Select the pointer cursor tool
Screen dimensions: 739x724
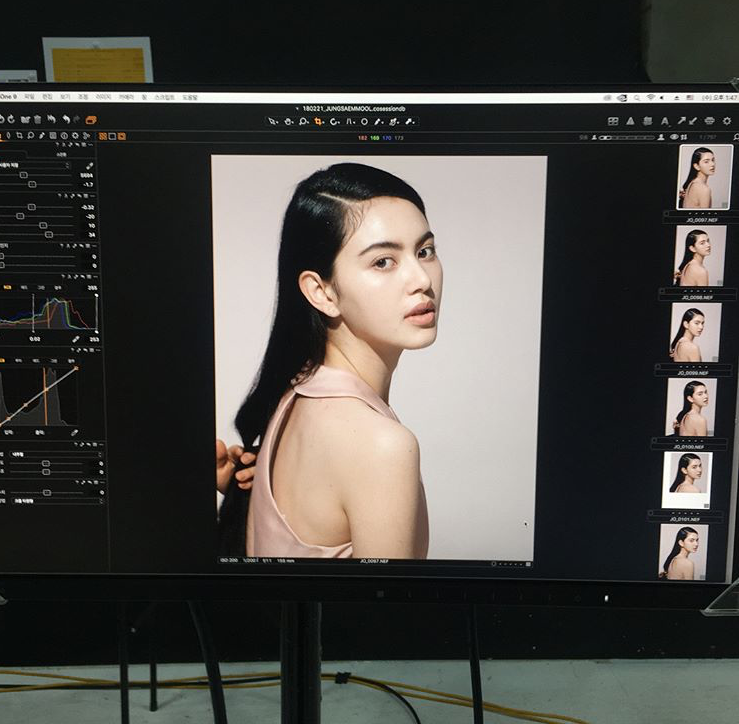pos(272,121)
